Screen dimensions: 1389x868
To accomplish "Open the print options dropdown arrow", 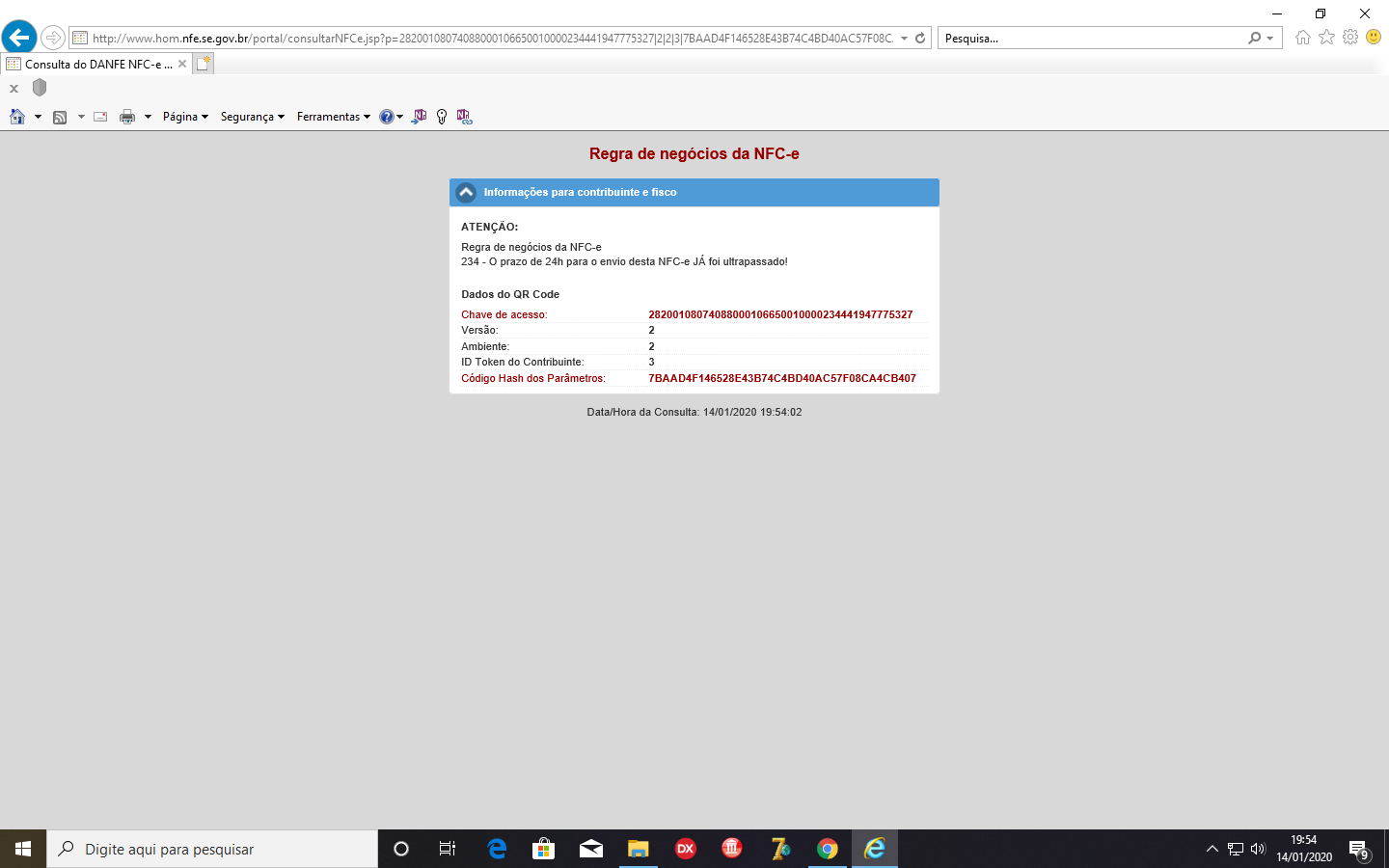I will [148, 117].
